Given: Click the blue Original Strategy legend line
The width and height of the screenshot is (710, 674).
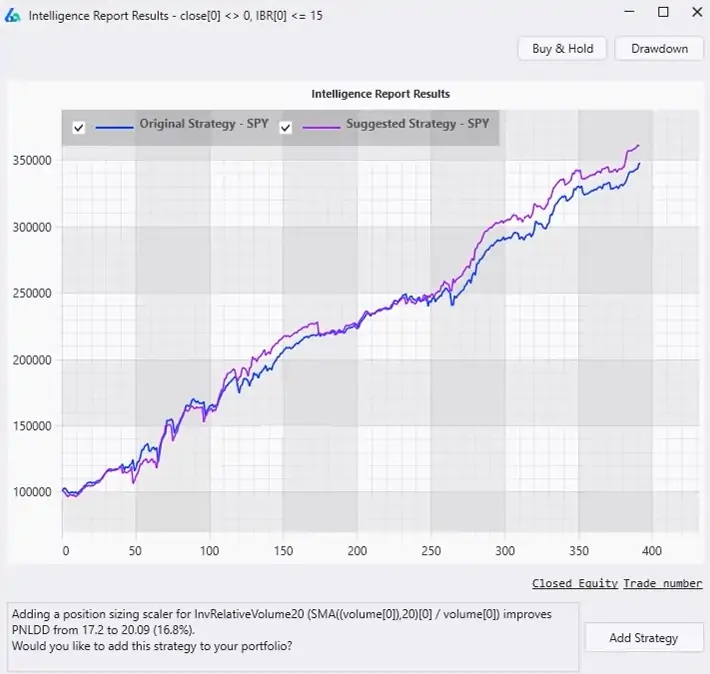Looking at the screenshot, I should tap(115, 128).
